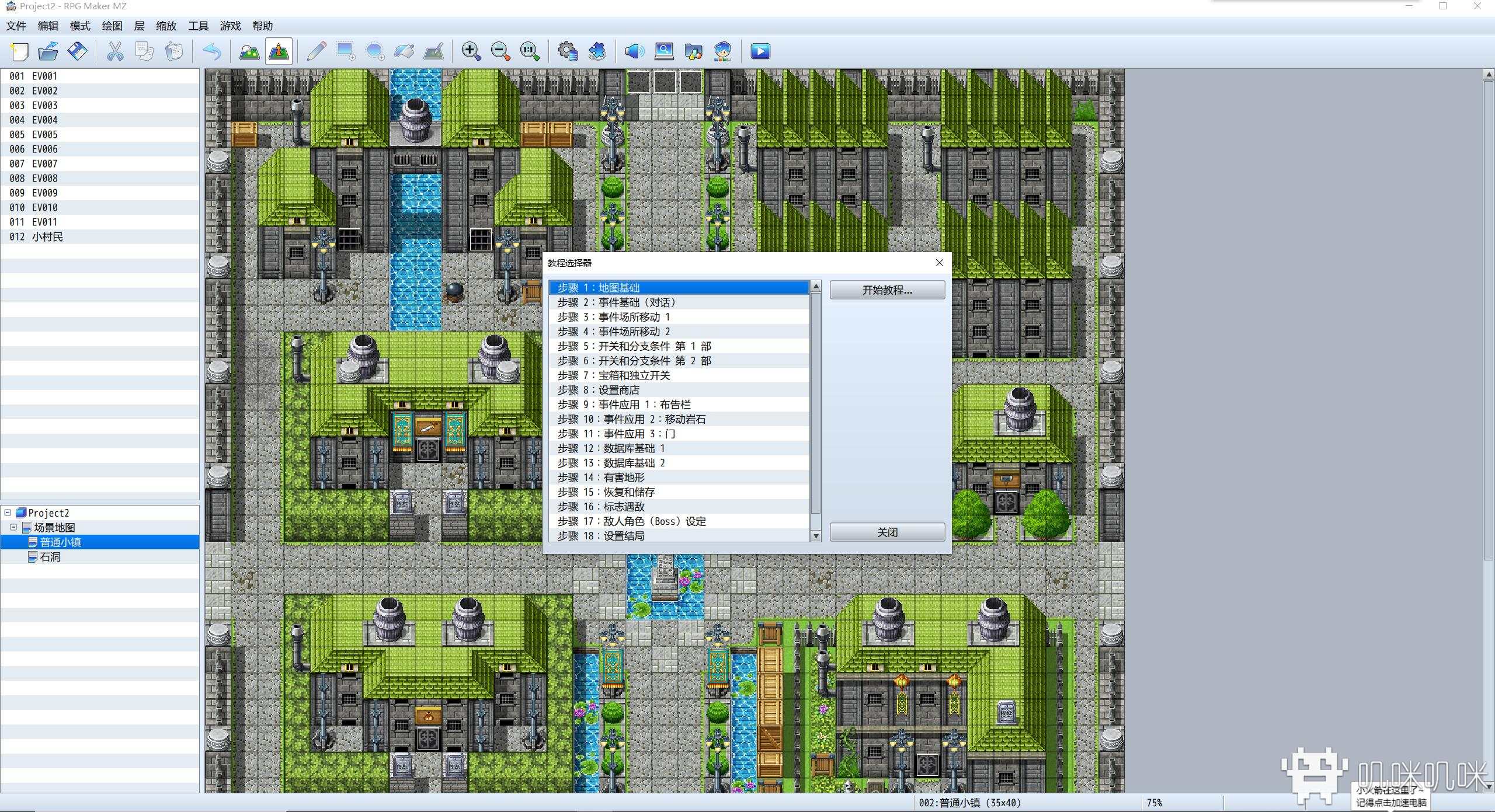1495x812 pixels.
Task: Click the Zoom Out magnifier icon
Action: [500, 51]
